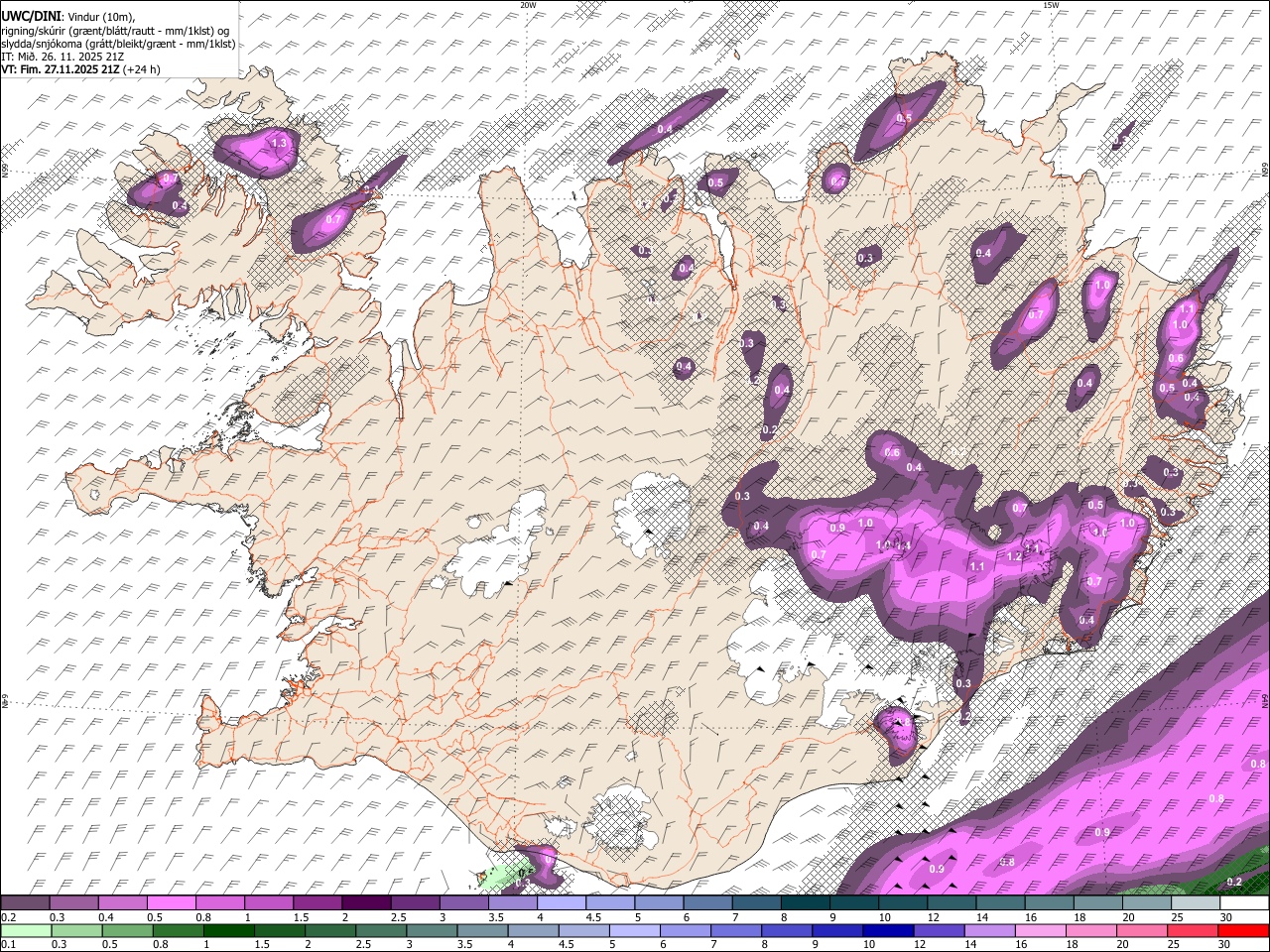Pick the very dark purple 2 legend swatch
1270x952 pixels.
(365, 903)
